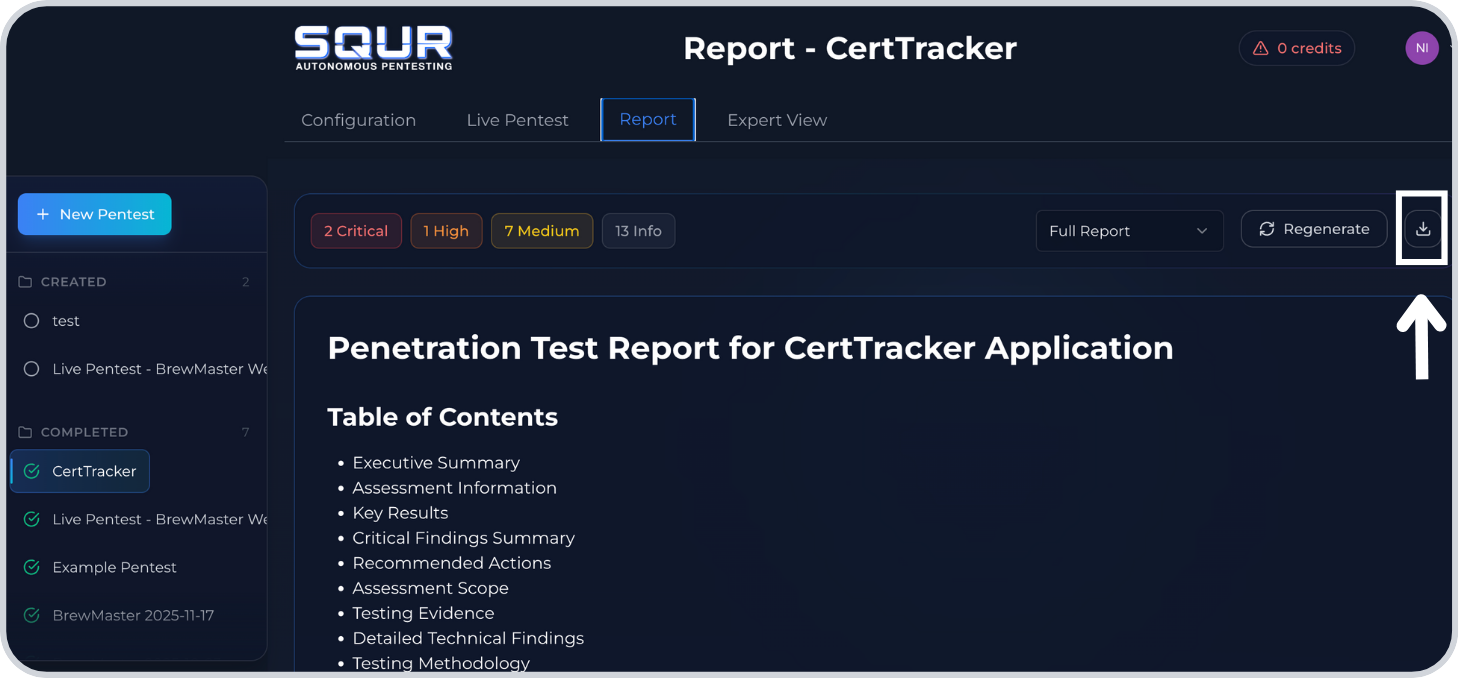Click the New Pentest button
The image size is (1459, 681).
pyautogui.click(x=95, y=214)
